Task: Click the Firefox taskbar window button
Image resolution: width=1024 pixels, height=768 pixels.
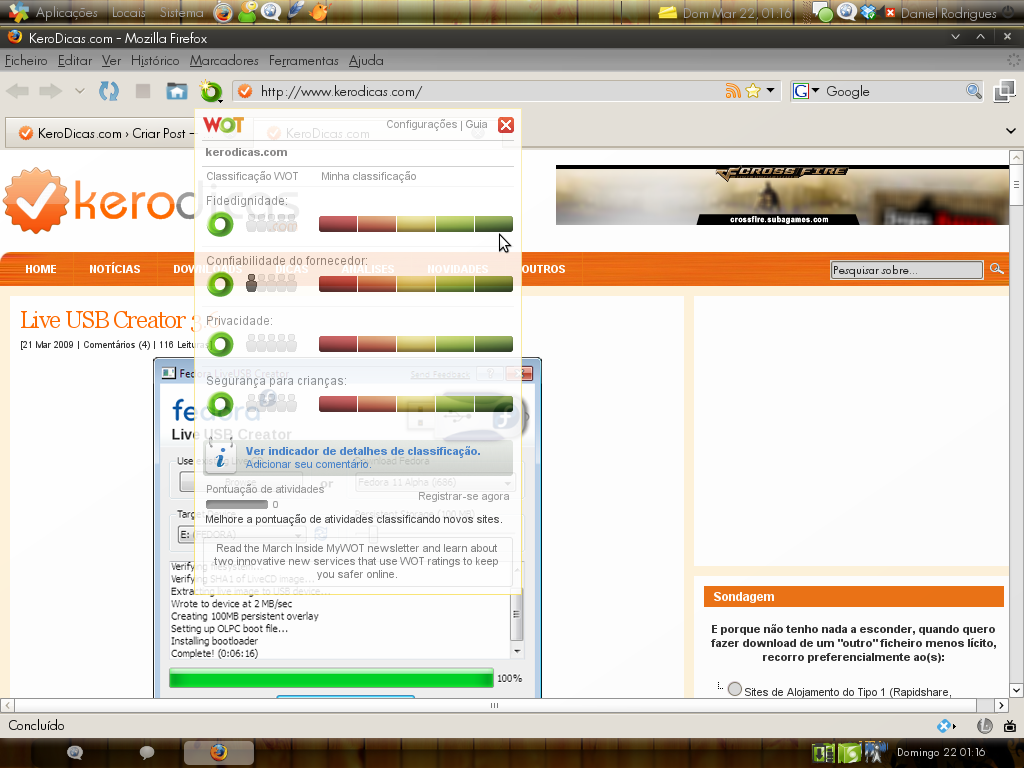Action: pyautogui.click(x=219, y=752)
